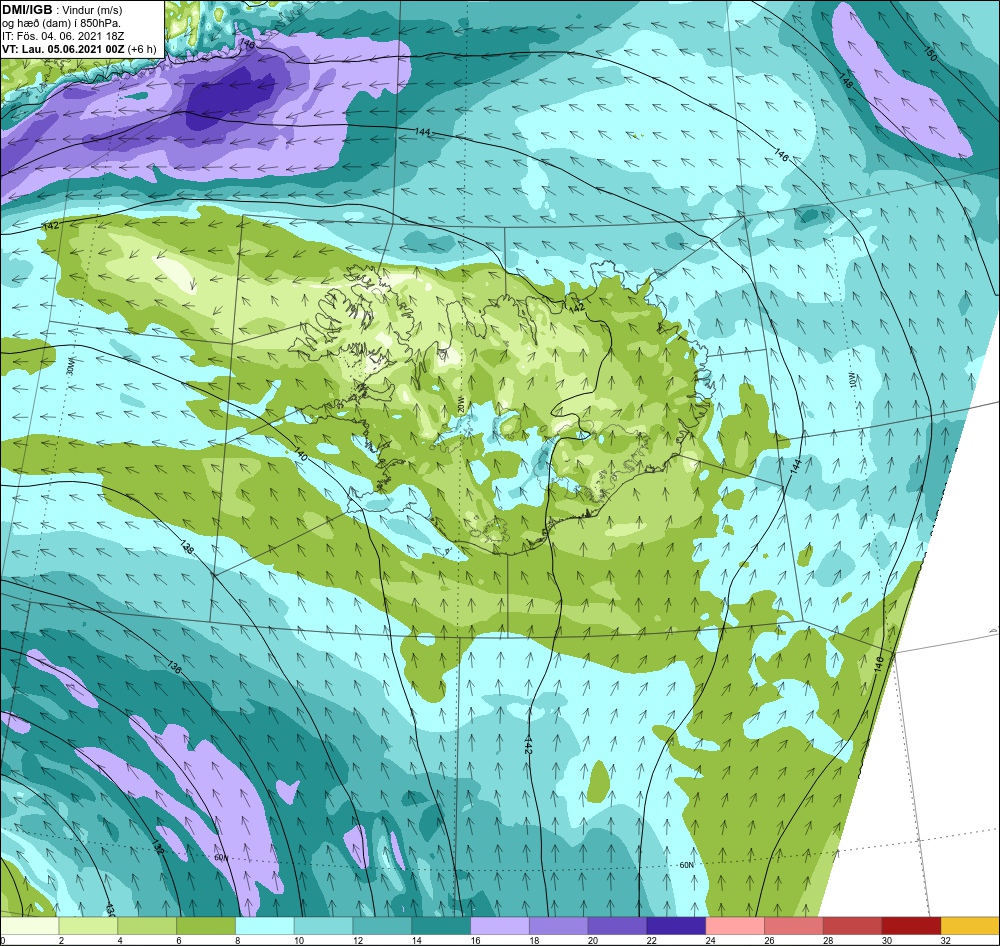This screenshot has width=1000, height=946.
Task: Click the light green 2–4 m/s legend swatch
Action: 88,926
